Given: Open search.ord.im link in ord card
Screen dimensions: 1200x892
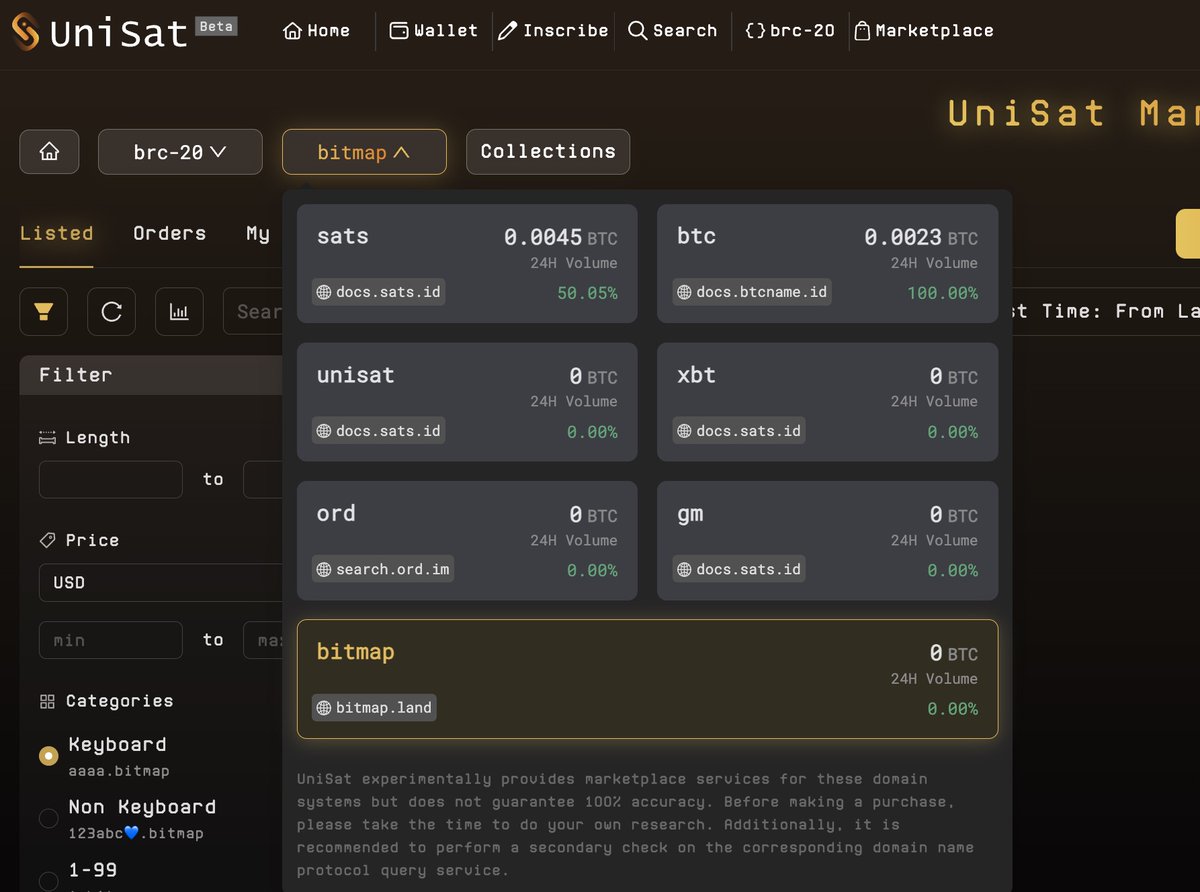Looking at the screenshot, I should pyautogui.click(x=383, y=569).
